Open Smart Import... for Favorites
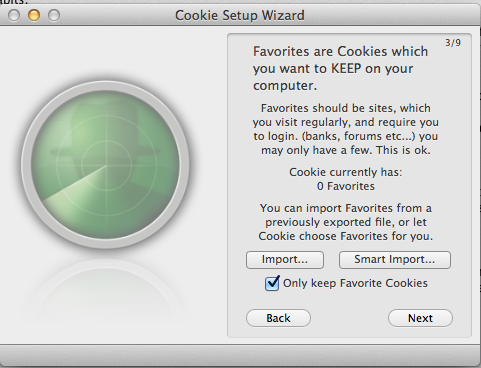This screenshot has width=481, height=368. point(395,260)
